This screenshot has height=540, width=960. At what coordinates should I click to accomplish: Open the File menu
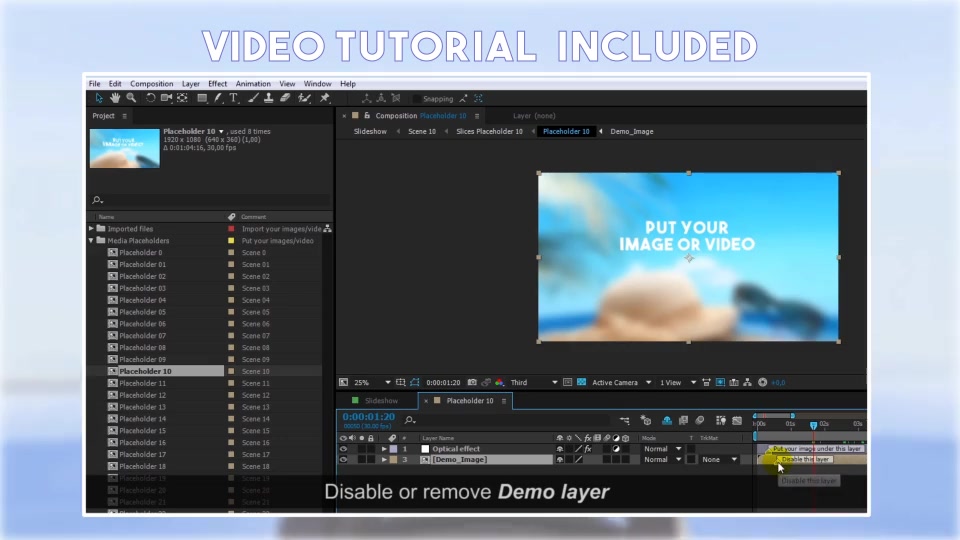pyautogui.click(x=94, y=84)
